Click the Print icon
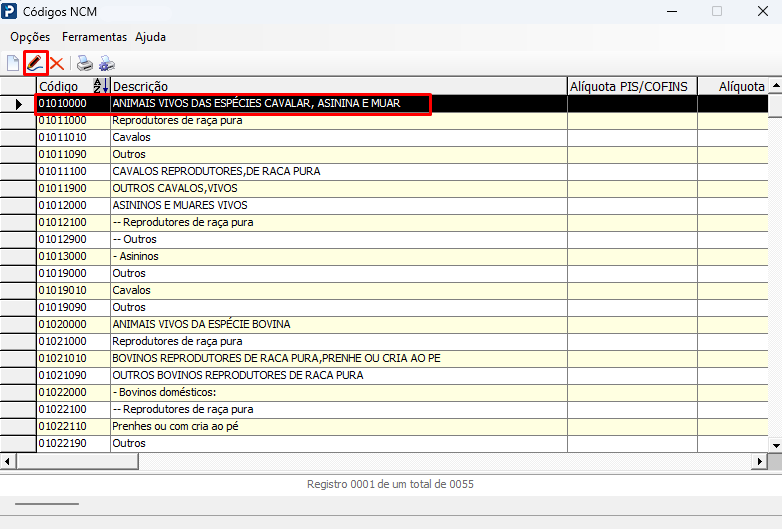Viewport: 782px width, 529px height. [85, 63]
